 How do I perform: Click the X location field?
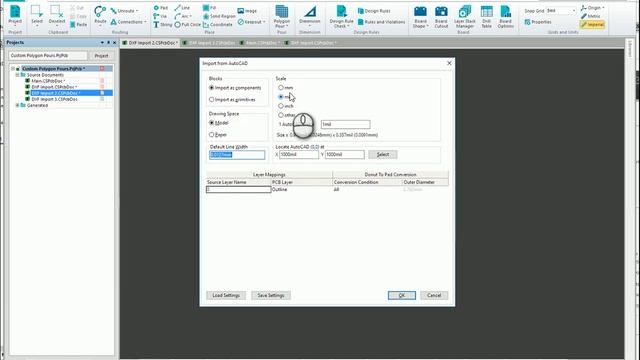[299, 154]
